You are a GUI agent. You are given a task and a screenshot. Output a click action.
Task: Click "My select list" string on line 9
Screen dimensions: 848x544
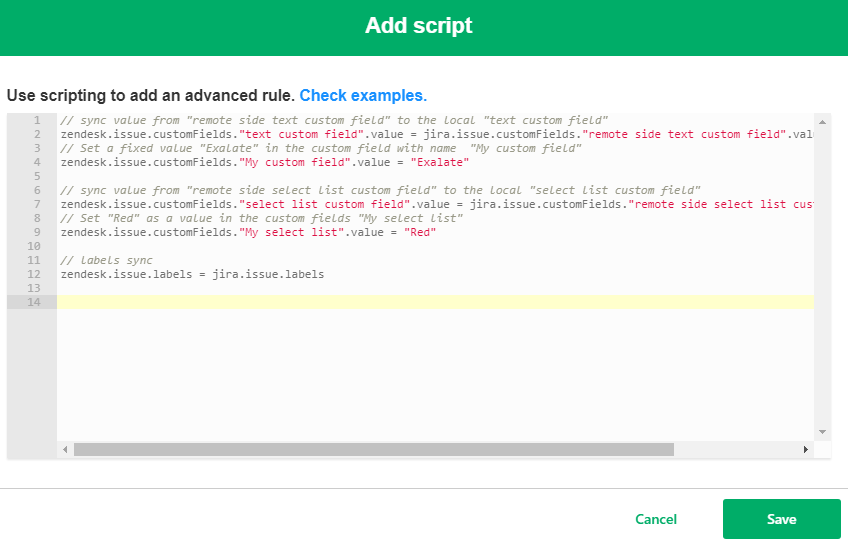292,233
